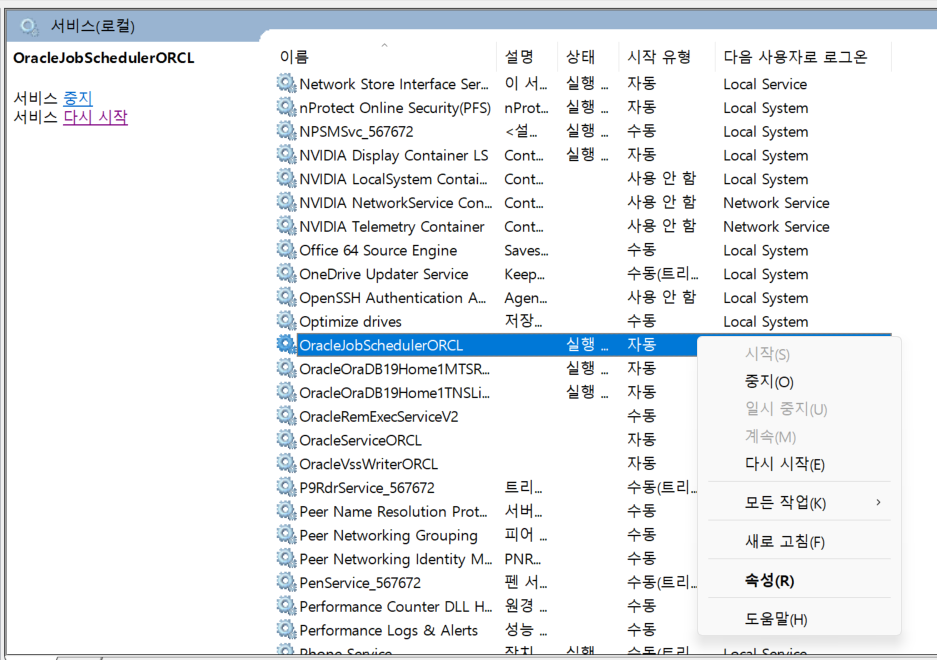The height and width of the screenshot is (660, 937).
Task: Click PenService_567672 gear icon
Action: 286,582
